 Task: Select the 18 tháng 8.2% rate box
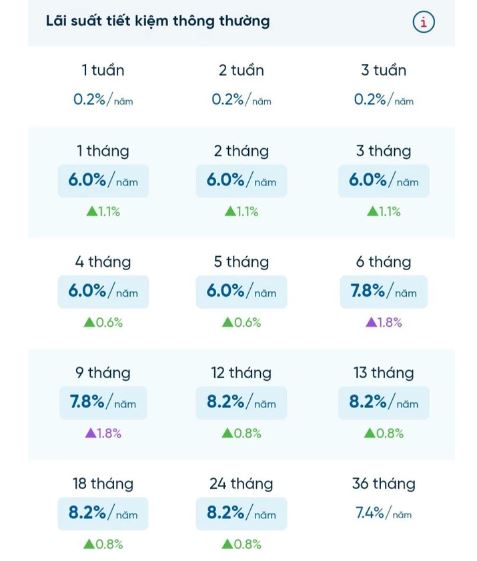pyautogui.click(x=103, y=513)
